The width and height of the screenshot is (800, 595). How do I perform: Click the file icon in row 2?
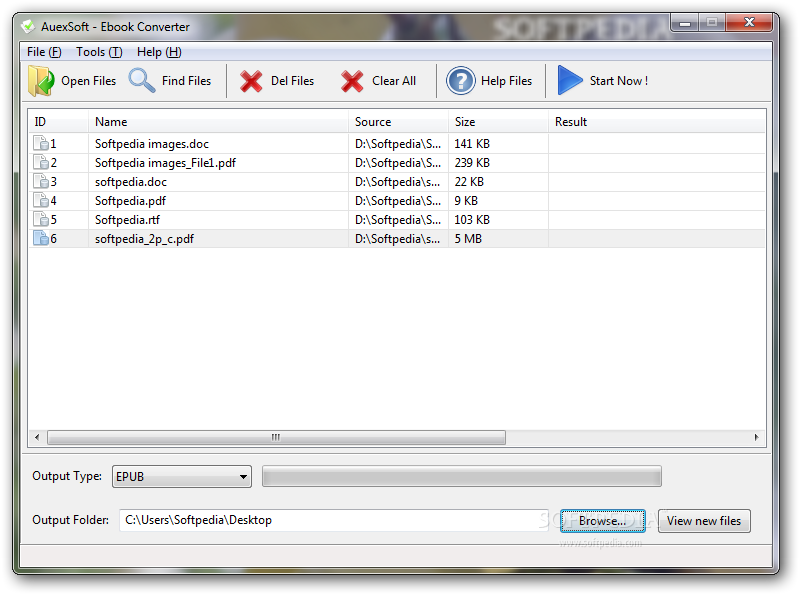(x=41, y=162)
